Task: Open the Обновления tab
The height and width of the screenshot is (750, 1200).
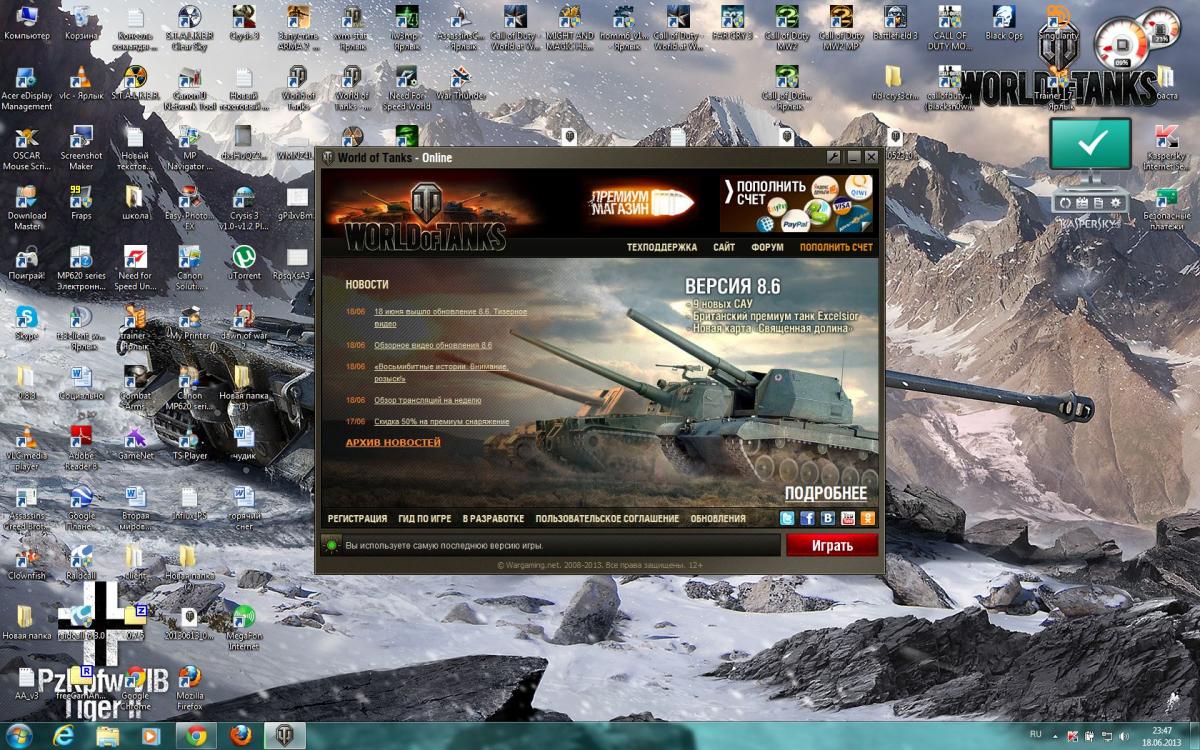Action: [717, 519]
